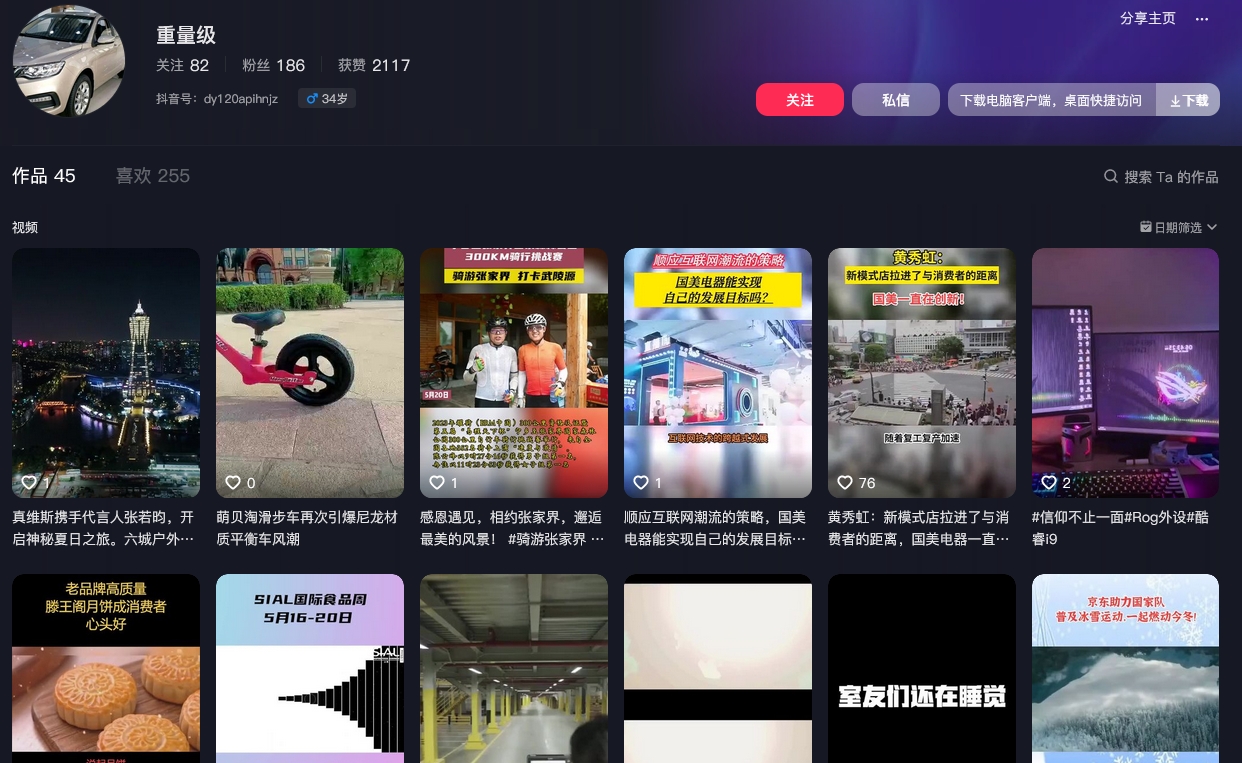This screenshot has width=1242, height=763.
Task: Click the 获赞 2117 likes count
Action: pyautogui.click(x=374, y=65)
